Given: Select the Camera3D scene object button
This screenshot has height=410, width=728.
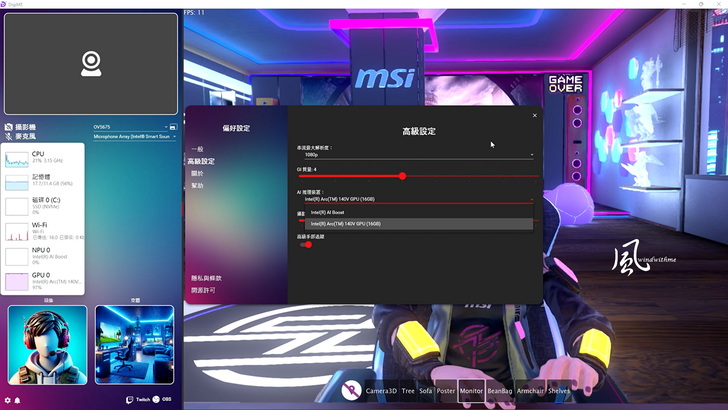Looking at the screenshot, I should 381,390.
